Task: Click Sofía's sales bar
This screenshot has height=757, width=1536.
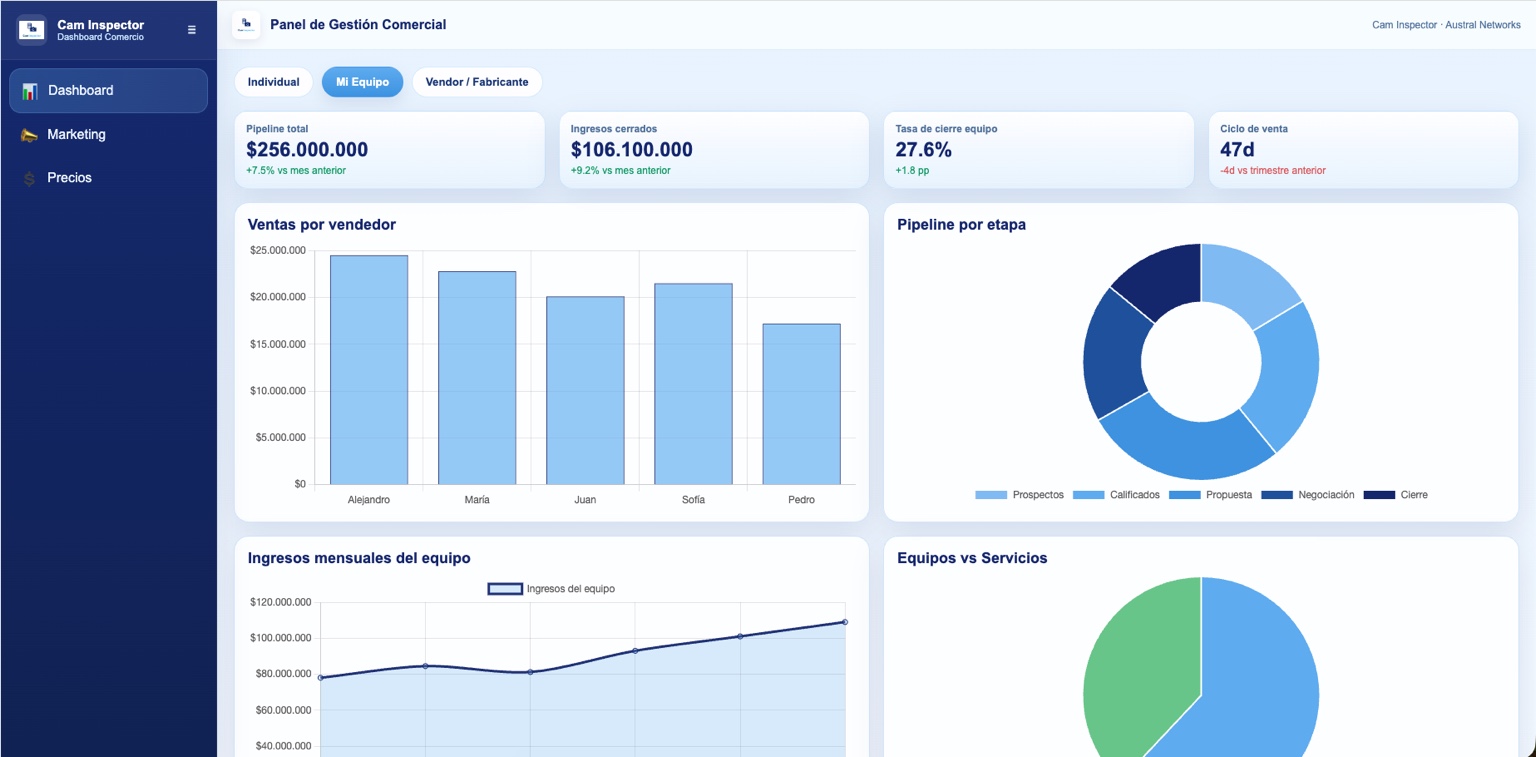Action: [x=693, y=384]
